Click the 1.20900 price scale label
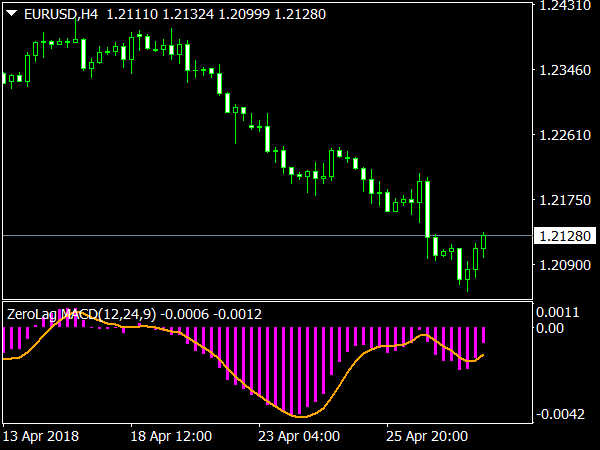 (x=565, y=265)
